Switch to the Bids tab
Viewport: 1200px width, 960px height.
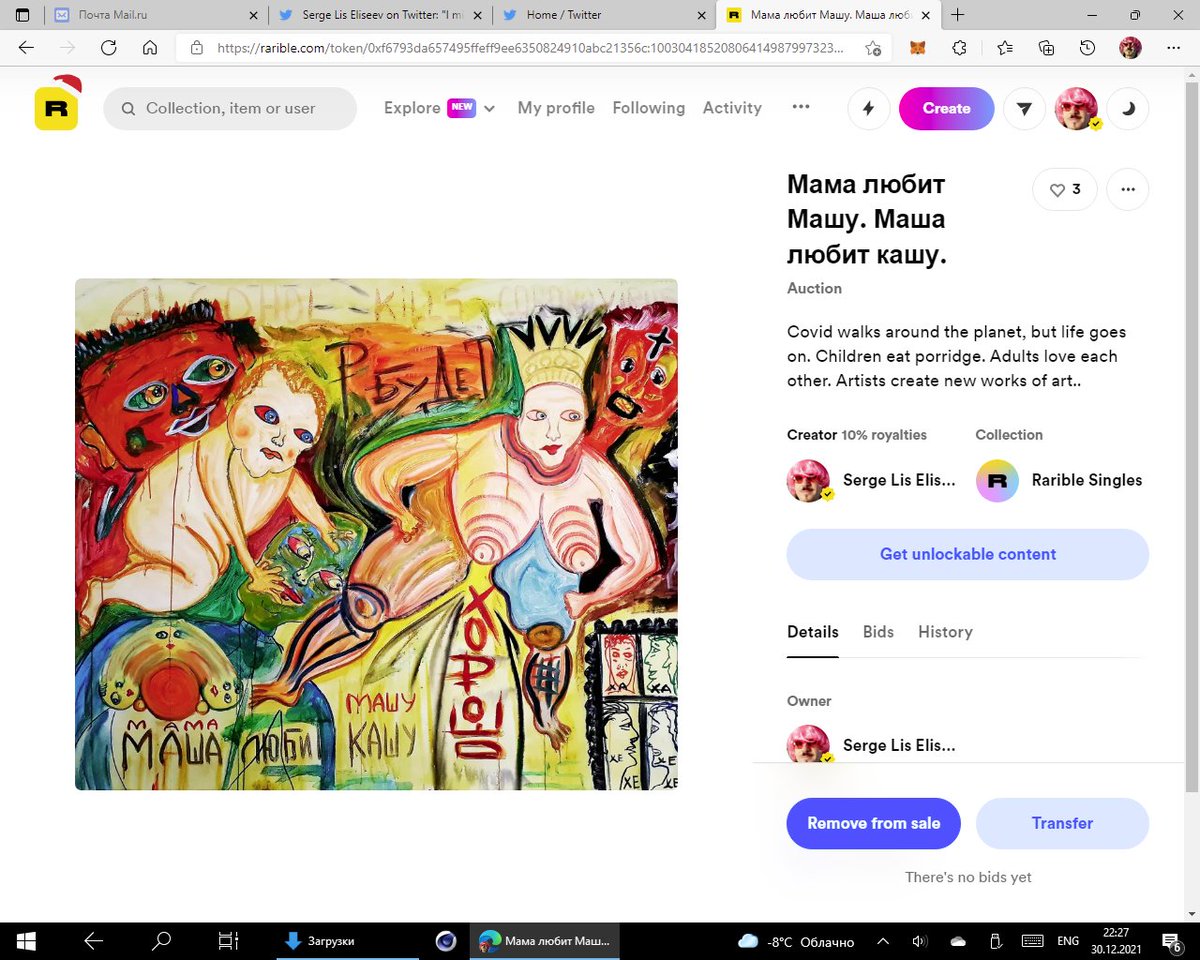pos(878,632)
